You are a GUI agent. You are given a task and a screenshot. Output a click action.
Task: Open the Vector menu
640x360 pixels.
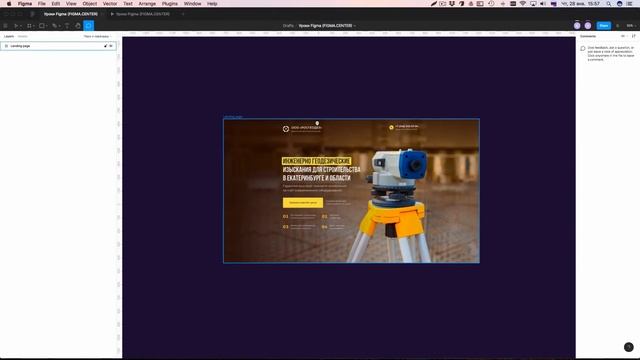tap(110, 4)
